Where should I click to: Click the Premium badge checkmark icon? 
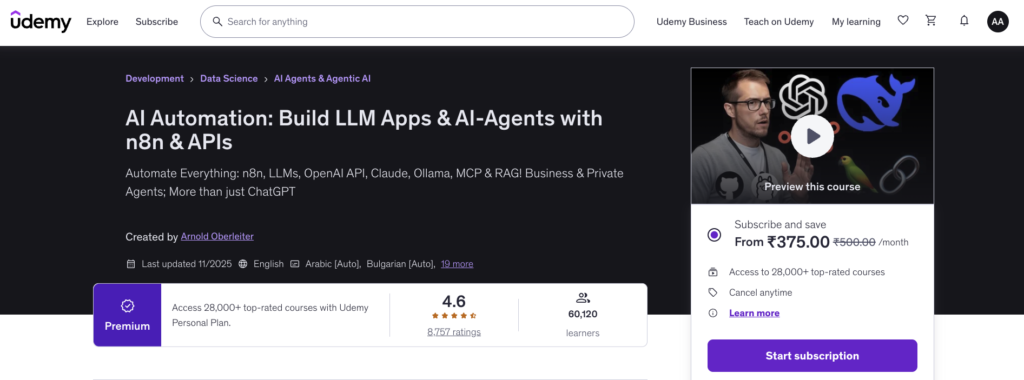(127, 306)
